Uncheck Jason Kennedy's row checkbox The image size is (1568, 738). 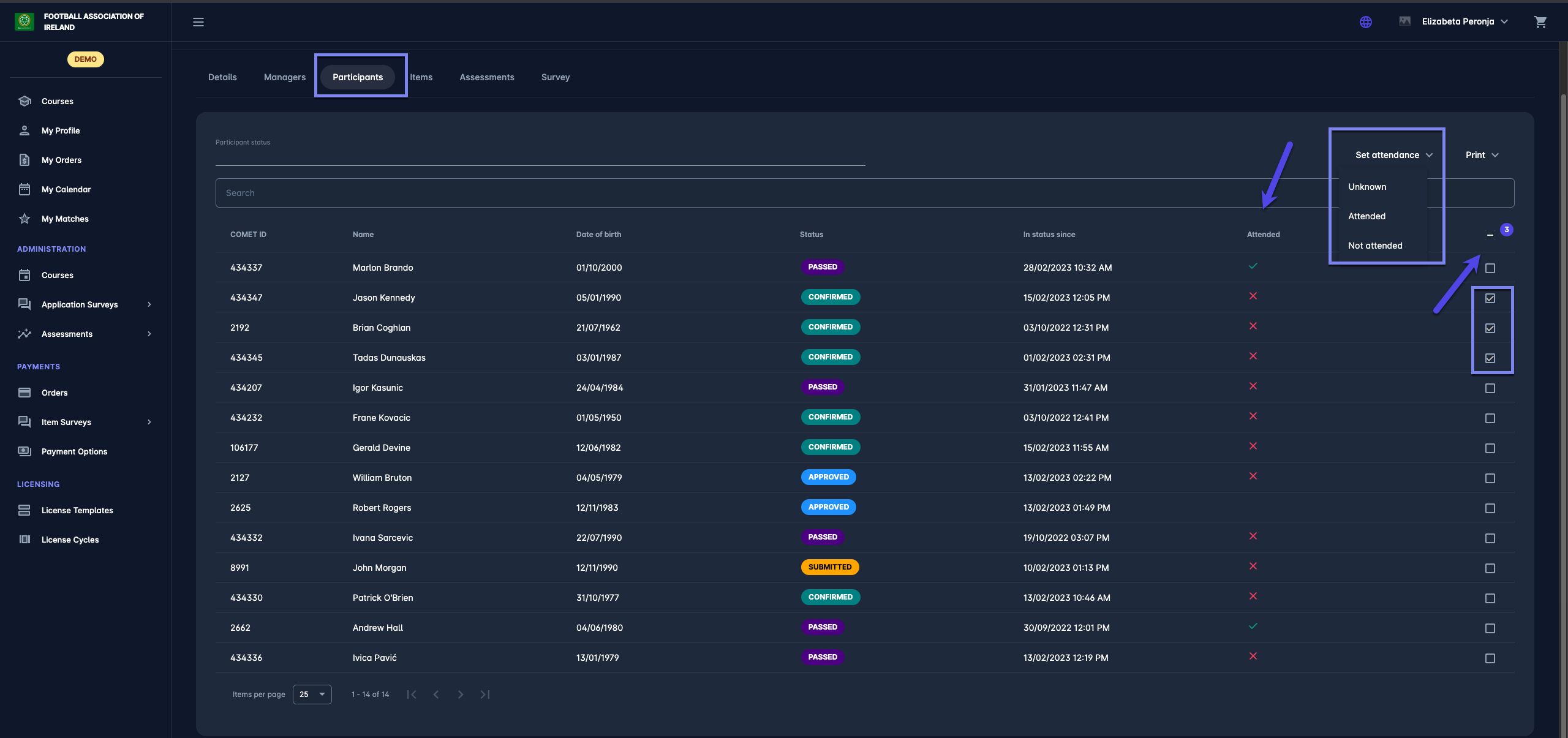click(1490, 298)
